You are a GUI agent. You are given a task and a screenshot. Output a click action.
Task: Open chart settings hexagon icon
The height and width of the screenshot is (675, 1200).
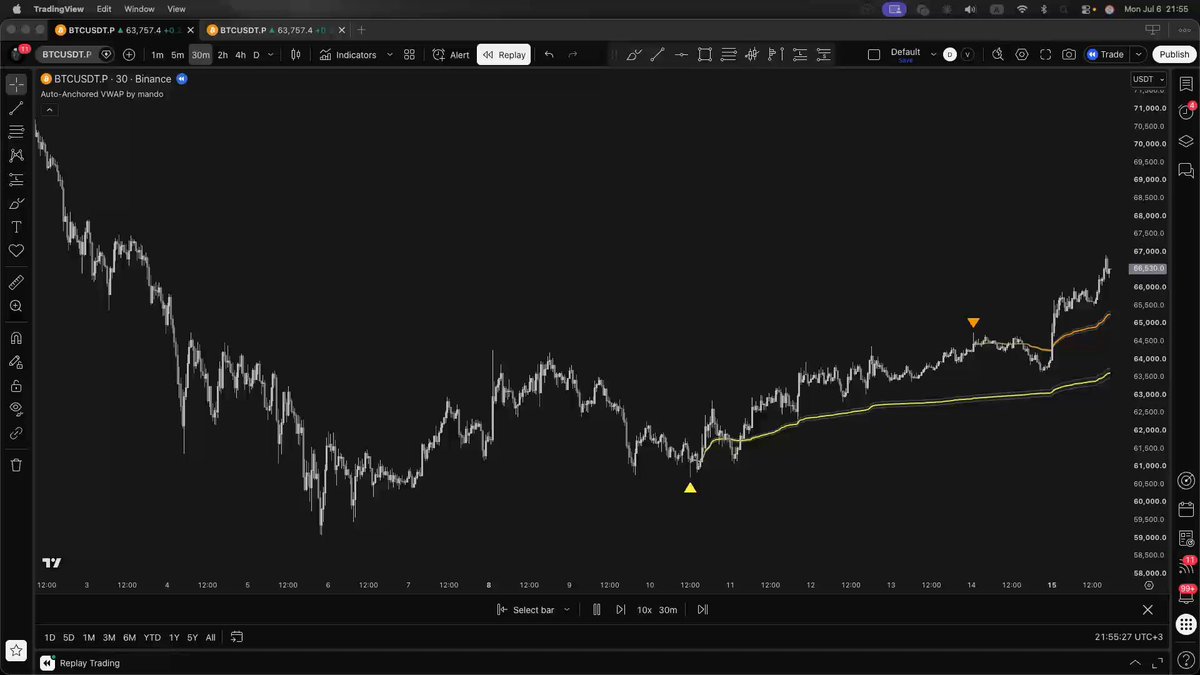[1021, 55]
